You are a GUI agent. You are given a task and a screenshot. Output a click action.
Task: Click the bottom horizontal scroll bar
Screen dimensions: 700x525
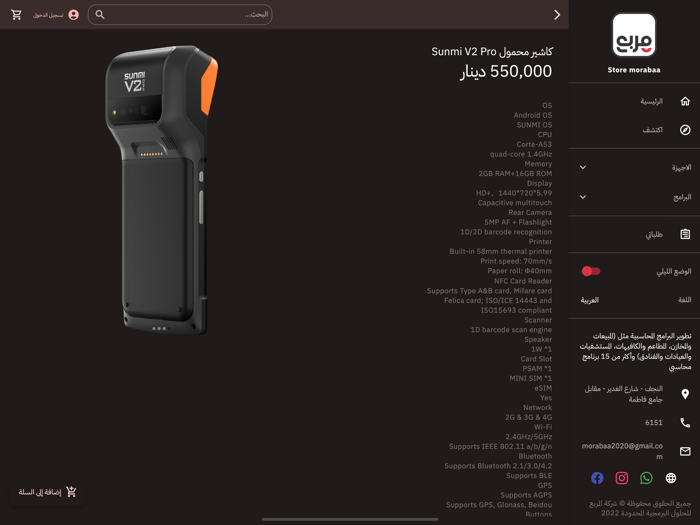350,519
